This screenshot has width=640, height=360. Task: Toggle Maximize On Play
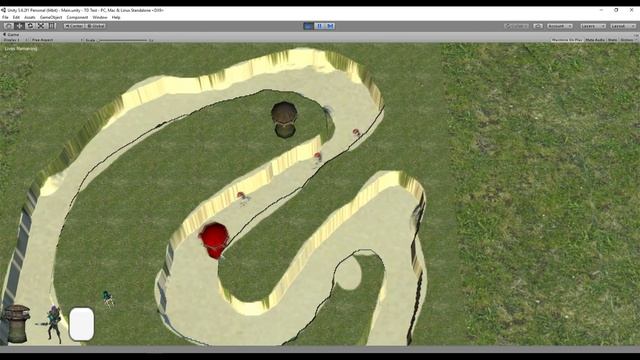point(567,40)
